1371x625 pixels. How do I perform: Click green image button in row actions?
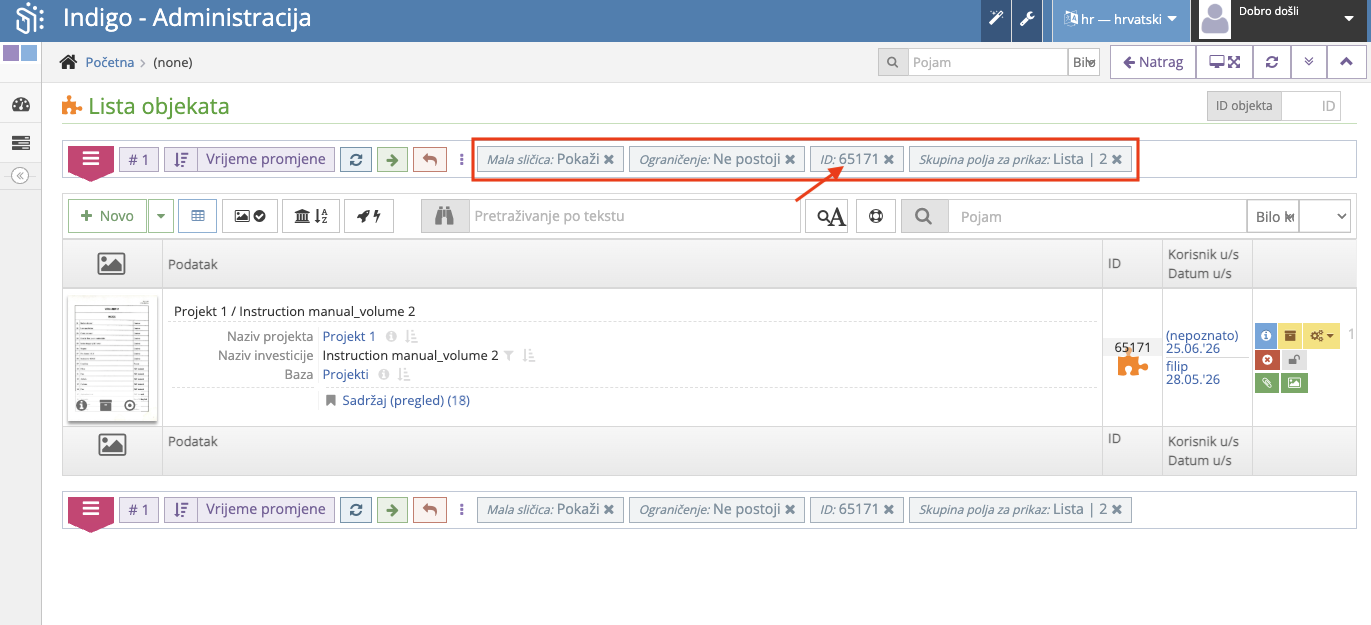pyautogui.click(x=1294, y=382)
